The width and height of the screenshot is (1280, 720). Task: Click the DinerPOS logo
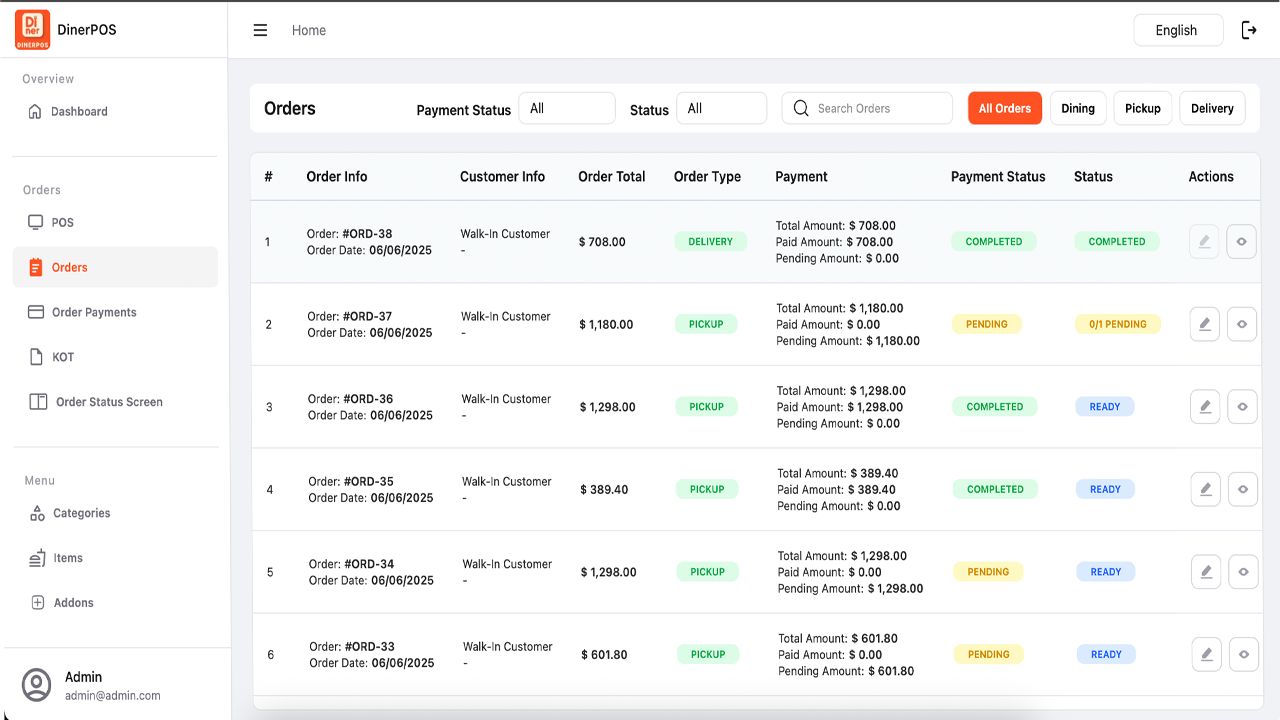(32, 30)
